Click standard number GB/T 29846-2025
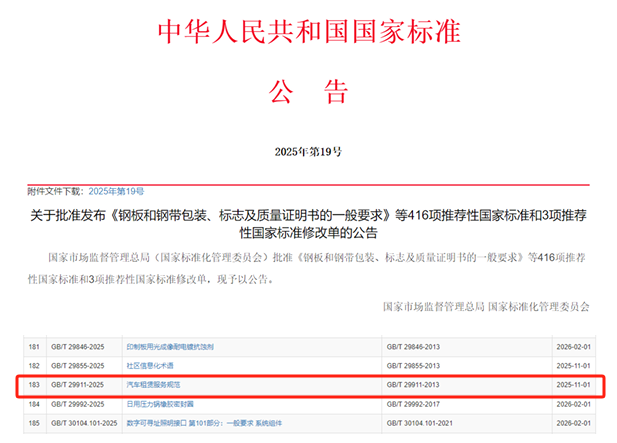Screen dimensions: 617x443 click(x=78, y=347)
